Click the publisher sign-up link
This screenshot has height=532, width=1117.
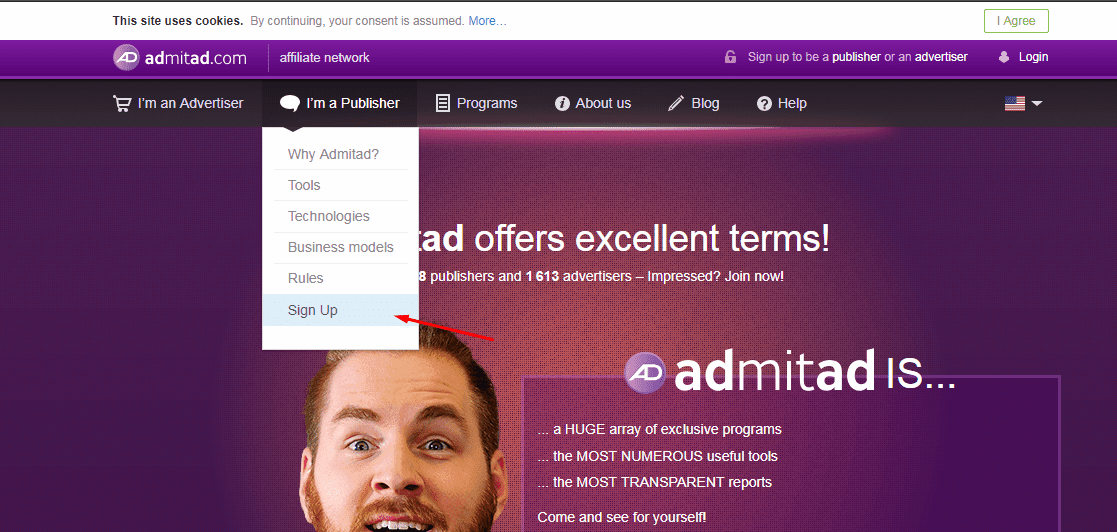click(x=856, y=57)
